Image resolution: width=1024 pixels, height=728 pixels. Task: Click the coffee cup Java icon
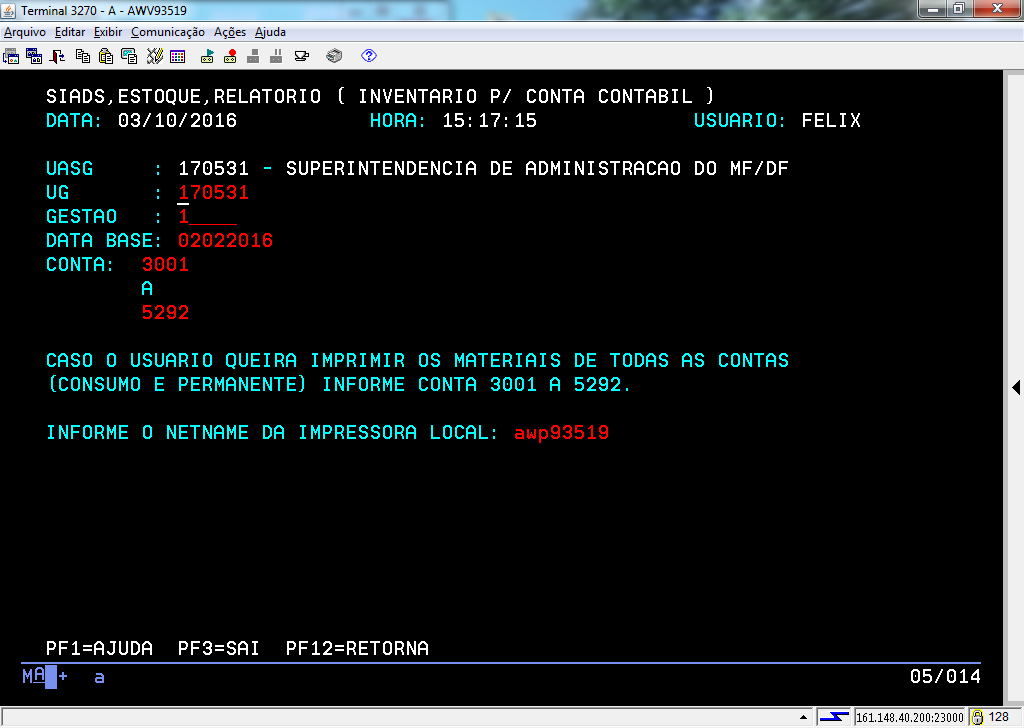tap(302, 56)
